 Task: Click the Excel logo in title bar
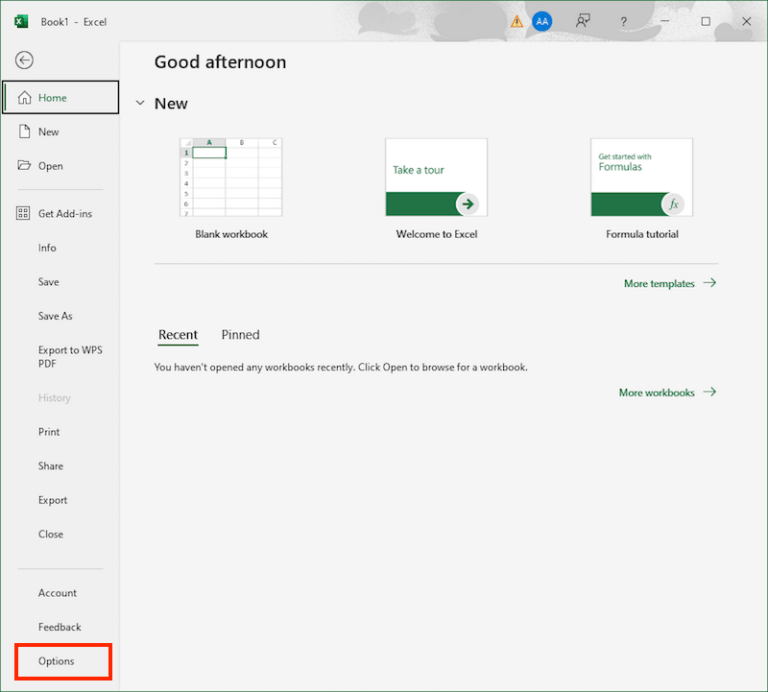(x=21, y=22)
